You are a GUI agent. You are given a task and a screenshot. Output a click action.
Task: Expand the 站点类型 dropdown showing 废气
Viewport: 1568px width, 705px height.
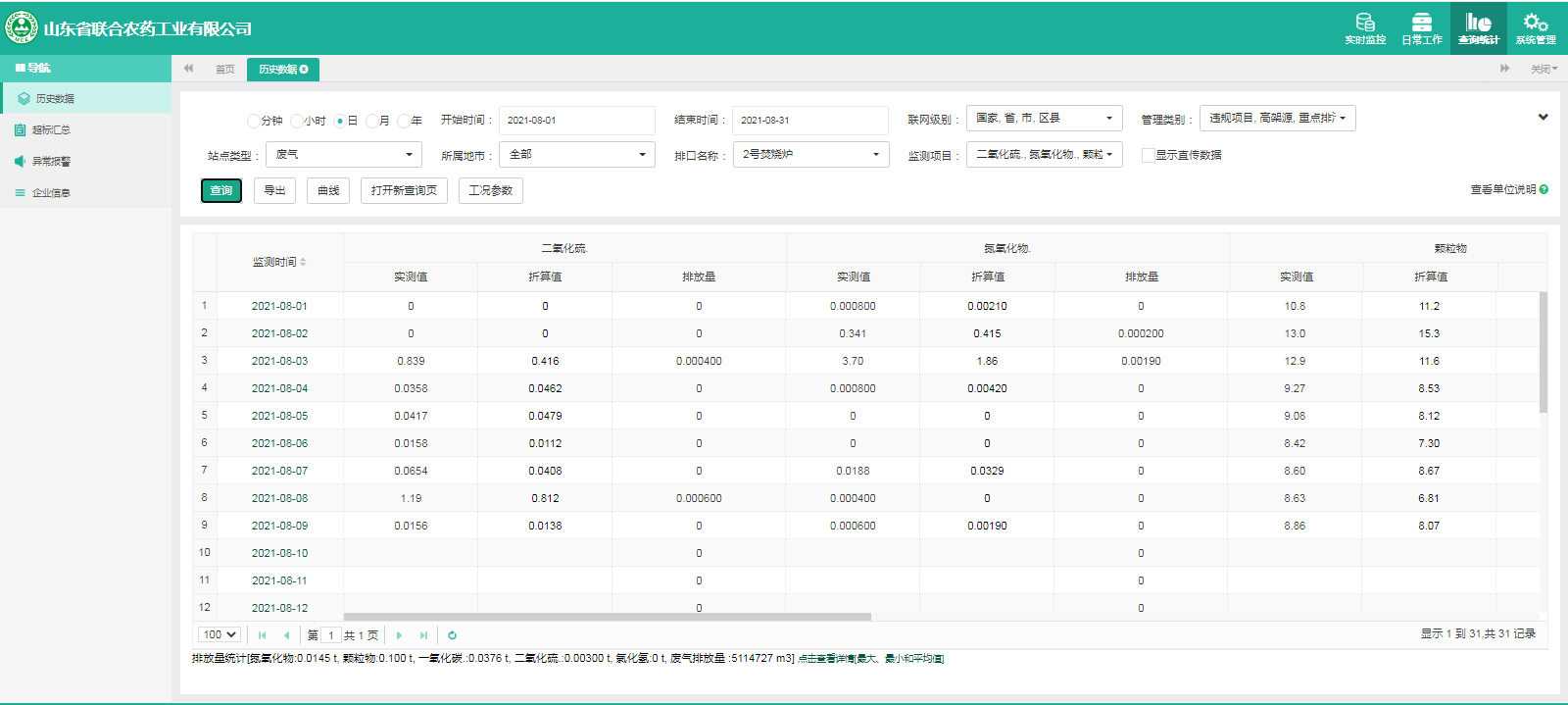coord(343,155)
